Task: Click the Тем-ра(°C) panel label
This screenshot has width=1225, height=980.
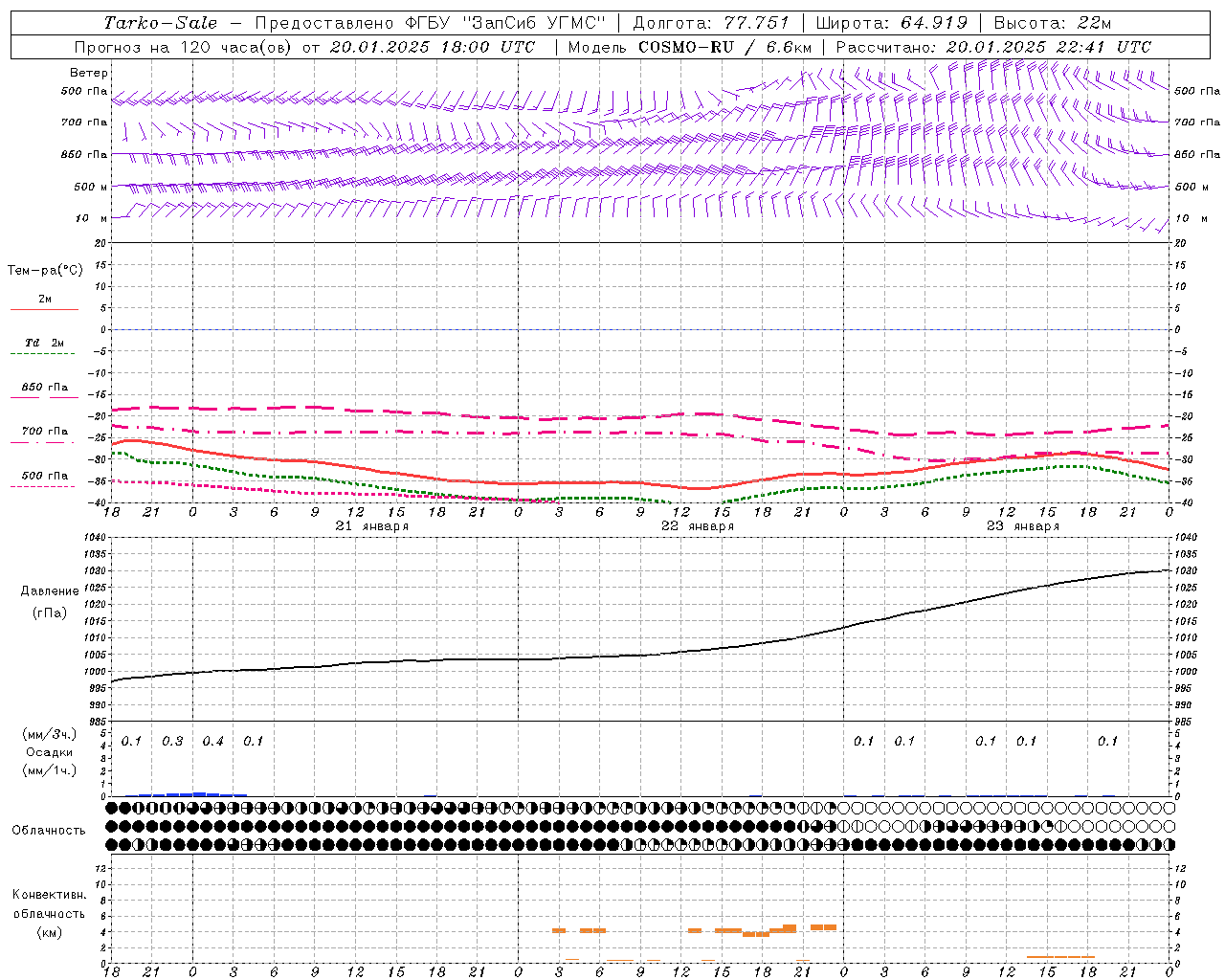Action: 45,271
